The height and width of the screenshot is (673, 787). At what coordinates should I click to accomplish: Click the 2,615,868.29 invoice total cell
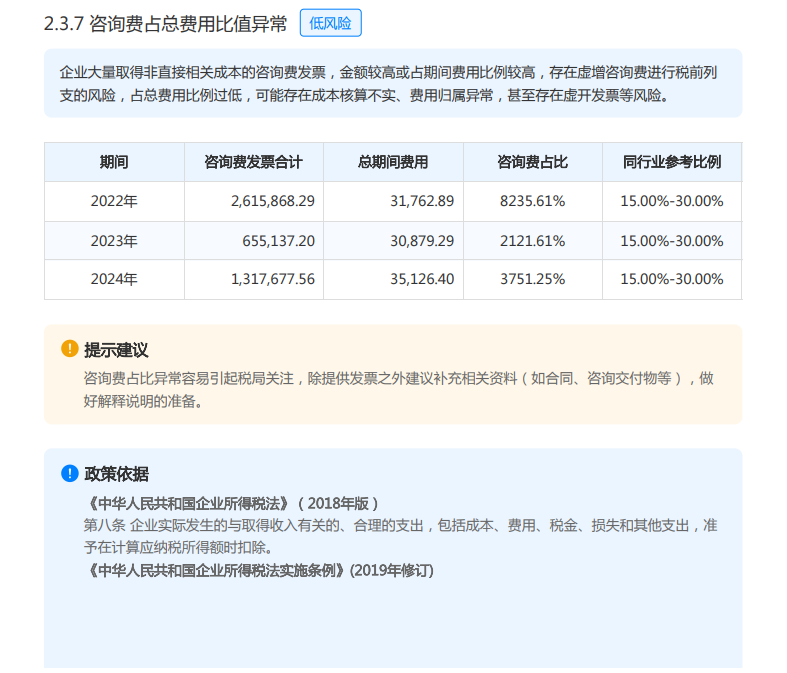(x=272, y=201)
